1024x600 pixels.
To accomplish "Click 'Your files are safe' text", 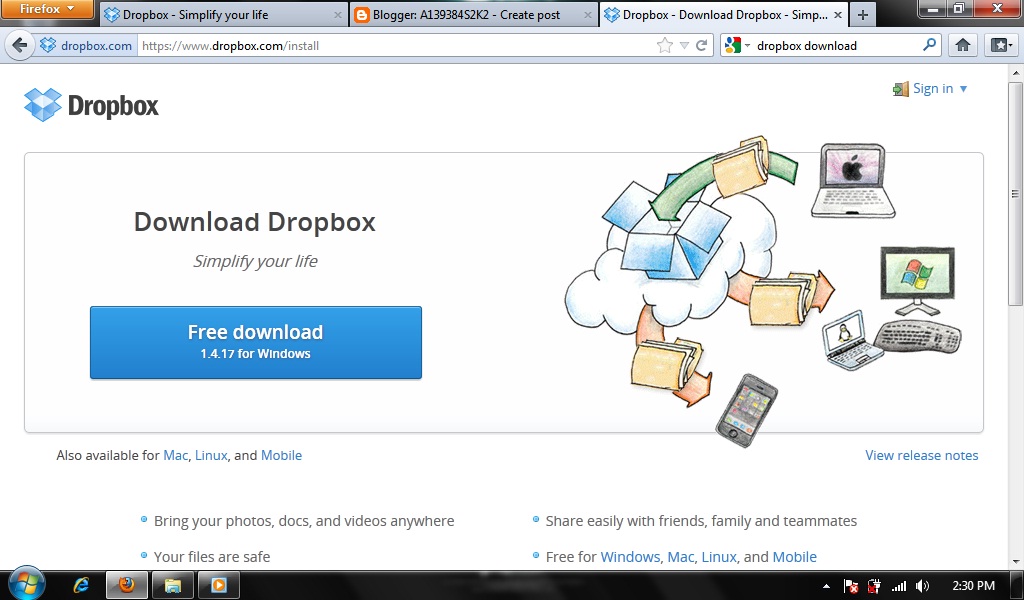I will pos(212,556).
